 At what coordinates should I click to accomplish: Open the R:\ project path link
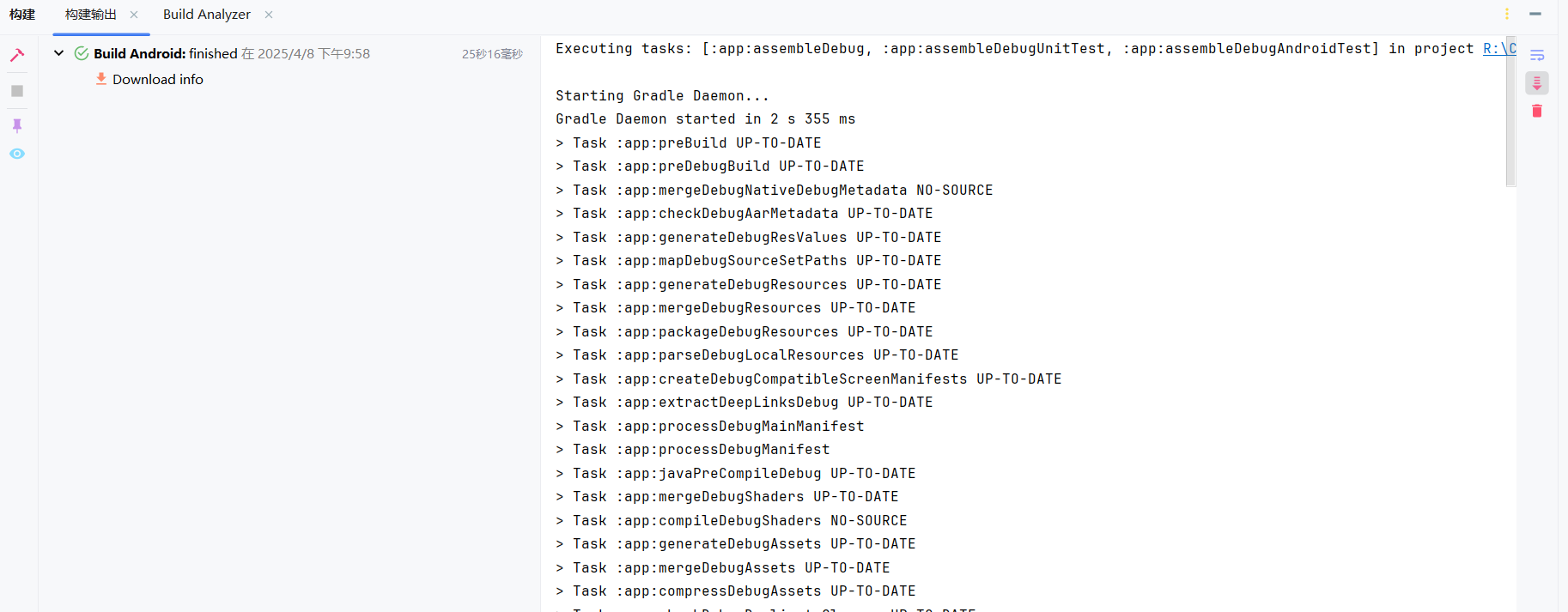[1499, 49]
